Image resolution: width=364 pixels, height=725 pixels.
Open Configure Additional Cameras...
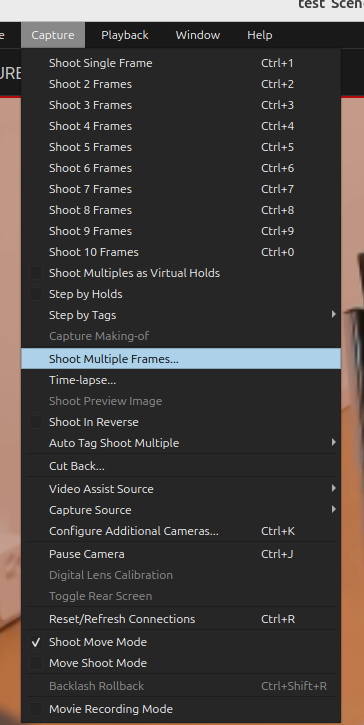(181, 531)
